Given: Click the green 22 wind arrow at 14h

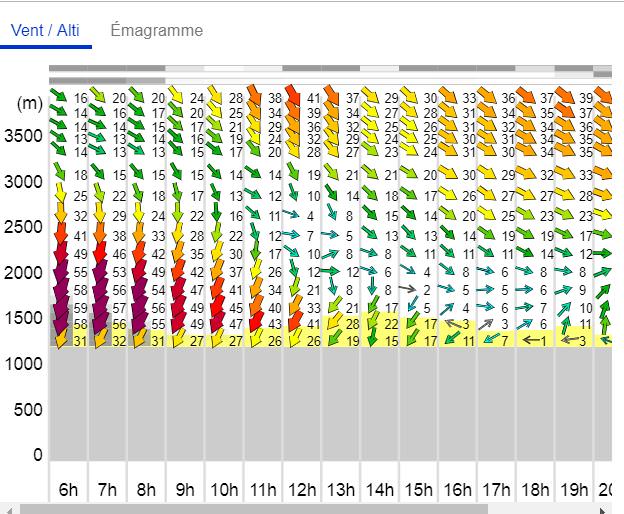Looking at the screenshot, I should click(x=373, y=321).
